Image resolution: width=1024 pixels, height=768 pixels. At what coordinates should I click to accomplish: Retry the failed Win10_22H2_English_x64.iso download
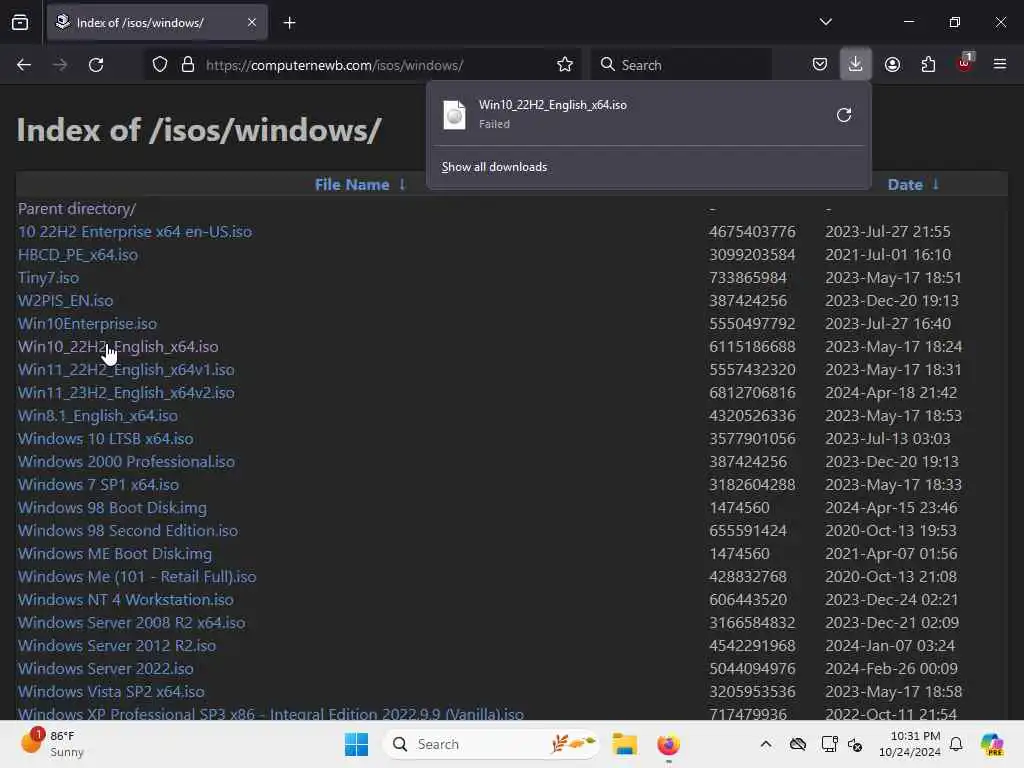coord(844,115)
